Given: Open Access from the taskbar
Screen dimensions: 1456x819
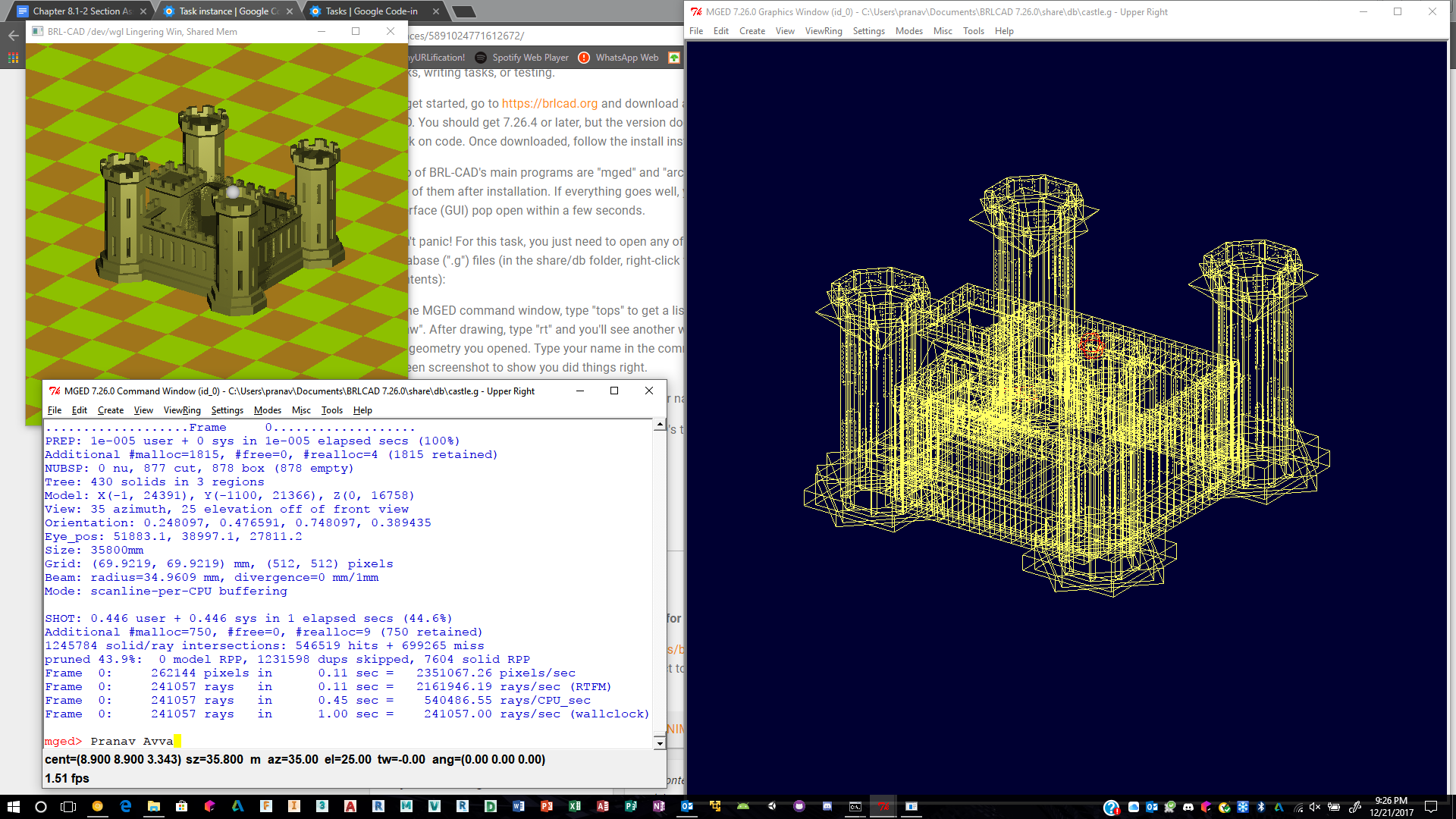Looking at the screenshot, I should tap(602, 806).
